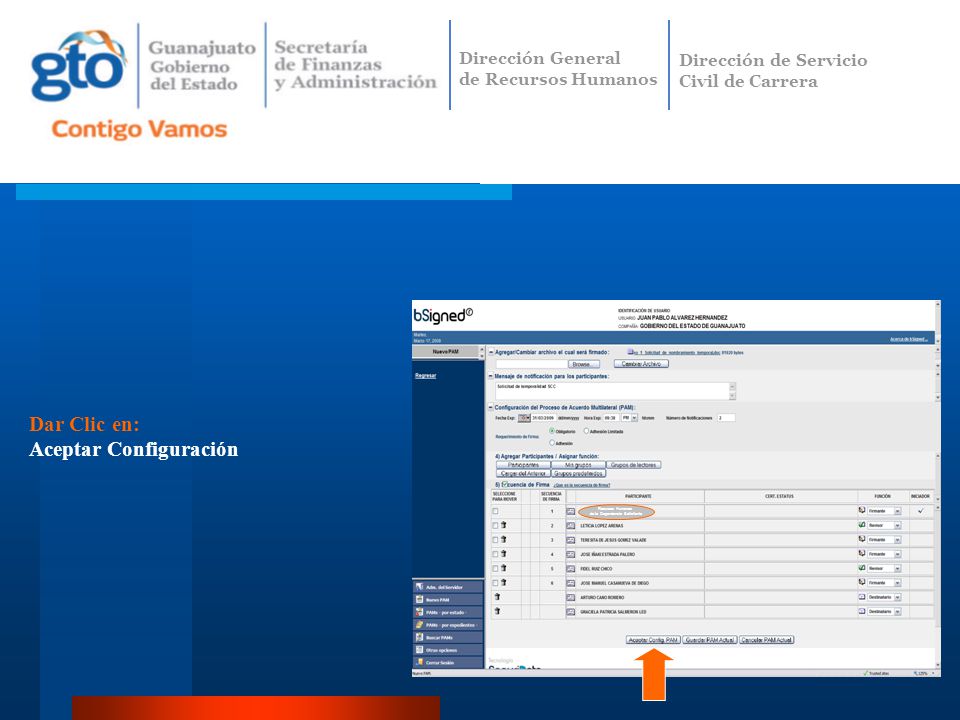Click the Guardar PAM Actual button

[710, 640]
